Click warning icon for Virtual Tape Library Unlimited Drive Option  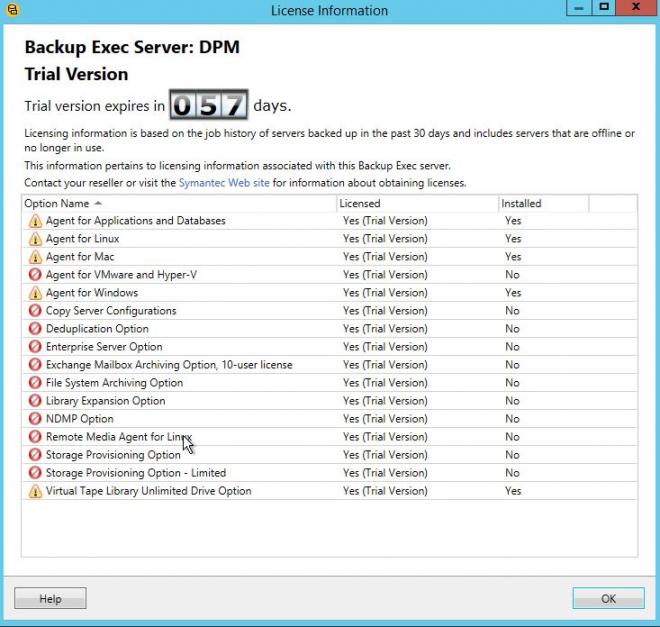[x=36, y=491]
